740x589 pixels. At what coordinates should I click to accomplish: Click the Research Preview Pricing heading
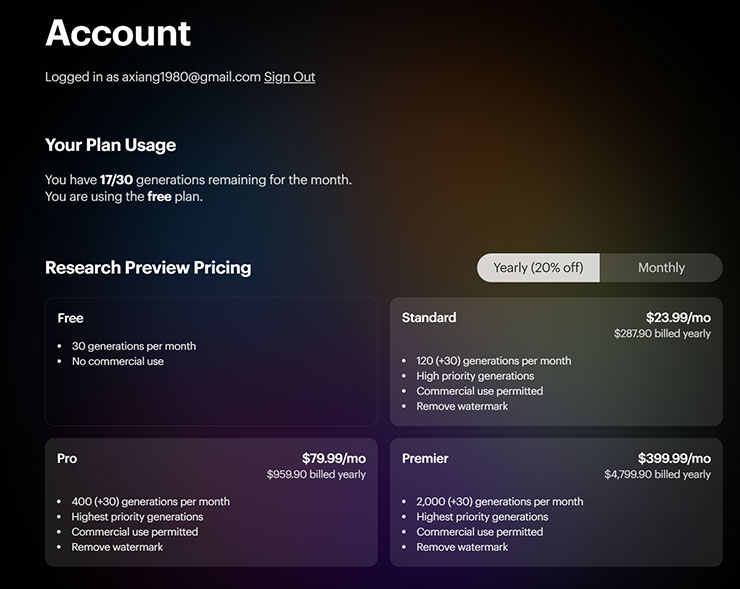pyautogui.click(x=148, y=268)
